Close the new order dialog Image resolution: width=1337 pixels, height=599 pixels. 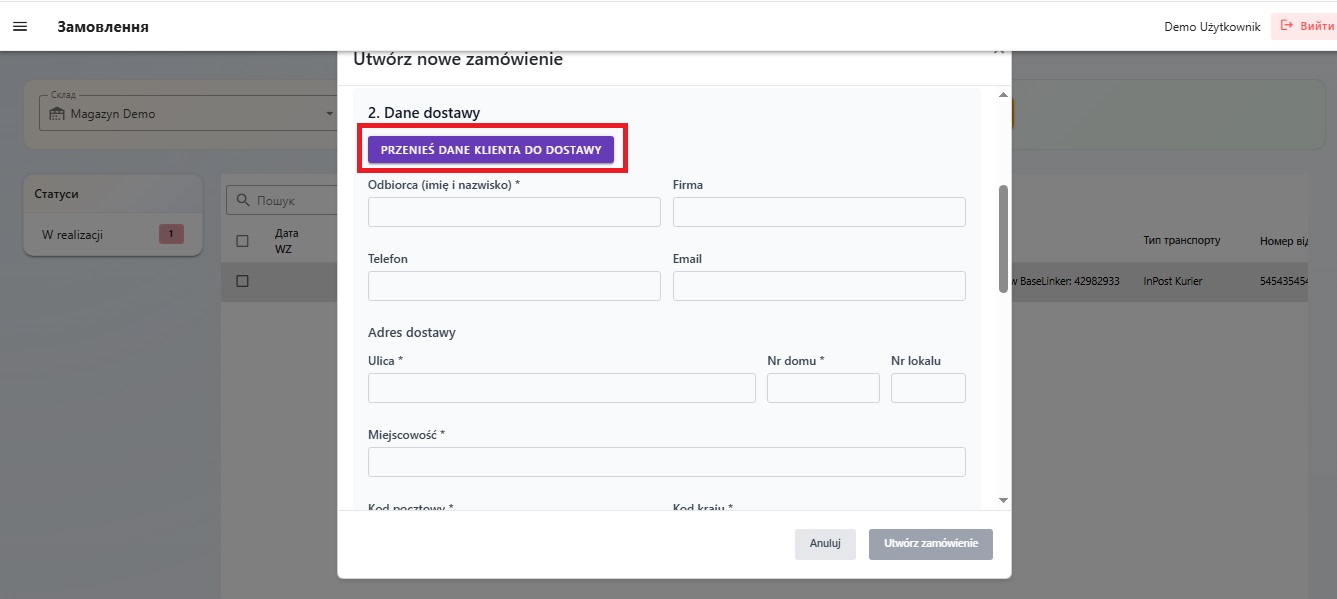[998, 50]
